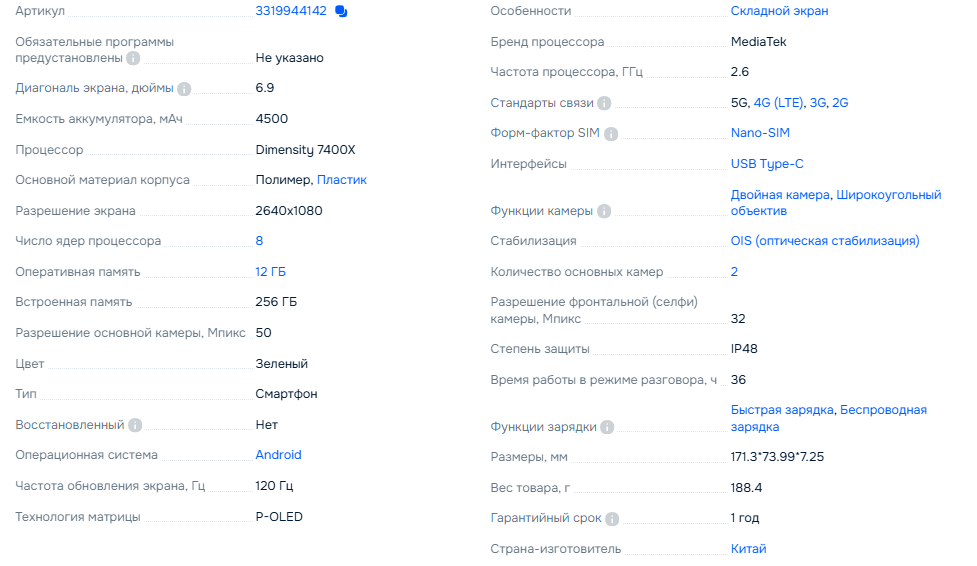Click info icon beside Функции камеры

pyautogui.click(x=604, y=211)
